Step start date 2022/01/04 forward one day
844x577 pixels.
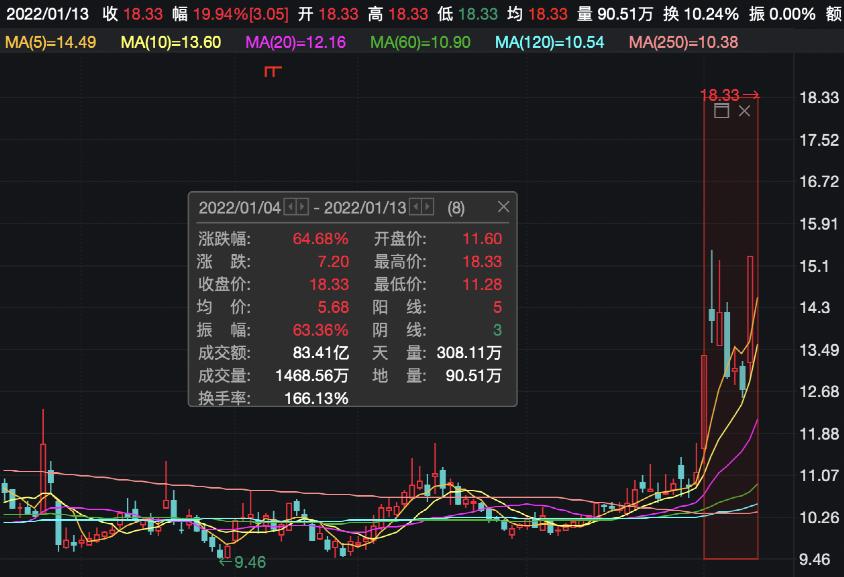pos(302,207)
